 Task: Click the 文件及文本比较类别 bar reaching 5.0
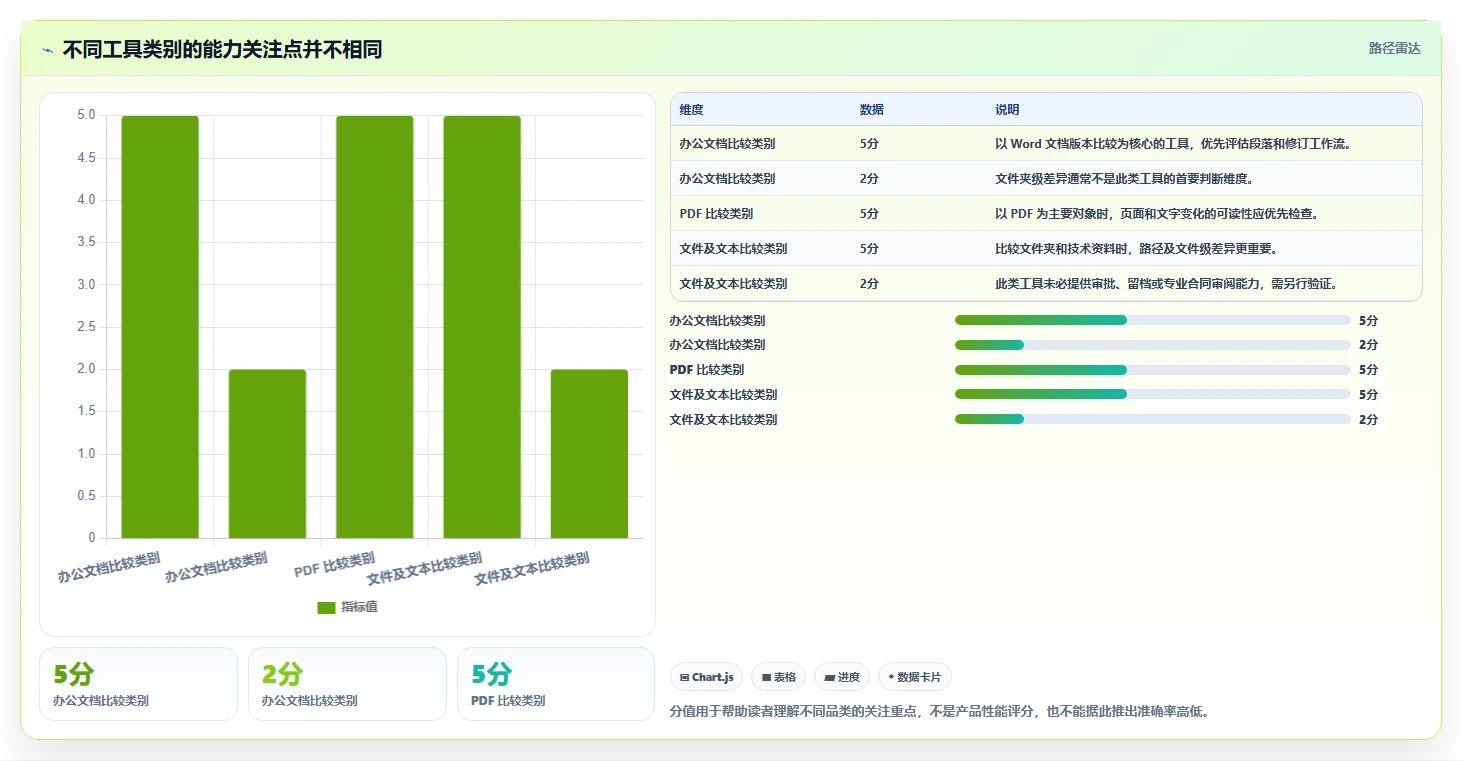[x=482, y=327]
